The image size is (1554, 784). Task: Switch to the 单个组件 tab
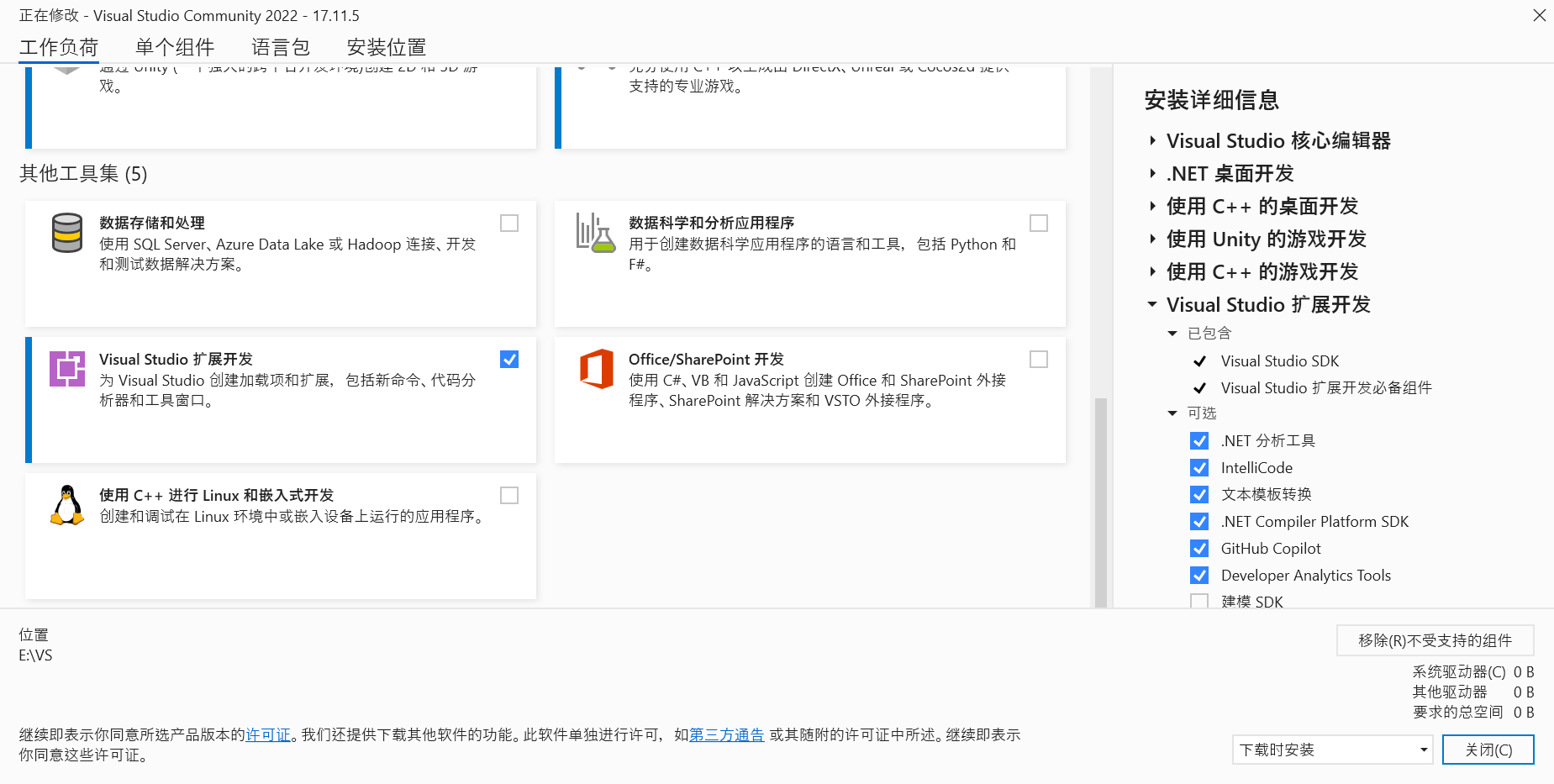(x=175, y=47)
